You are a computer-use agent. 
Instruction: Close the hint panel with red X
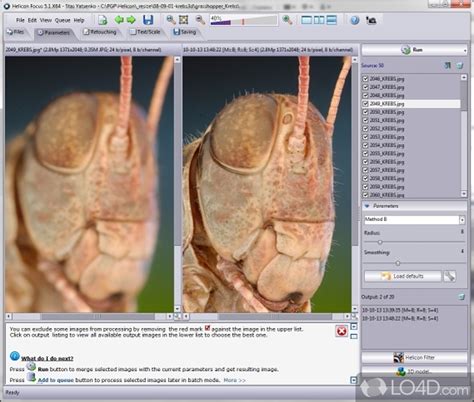tap(341, 331)
